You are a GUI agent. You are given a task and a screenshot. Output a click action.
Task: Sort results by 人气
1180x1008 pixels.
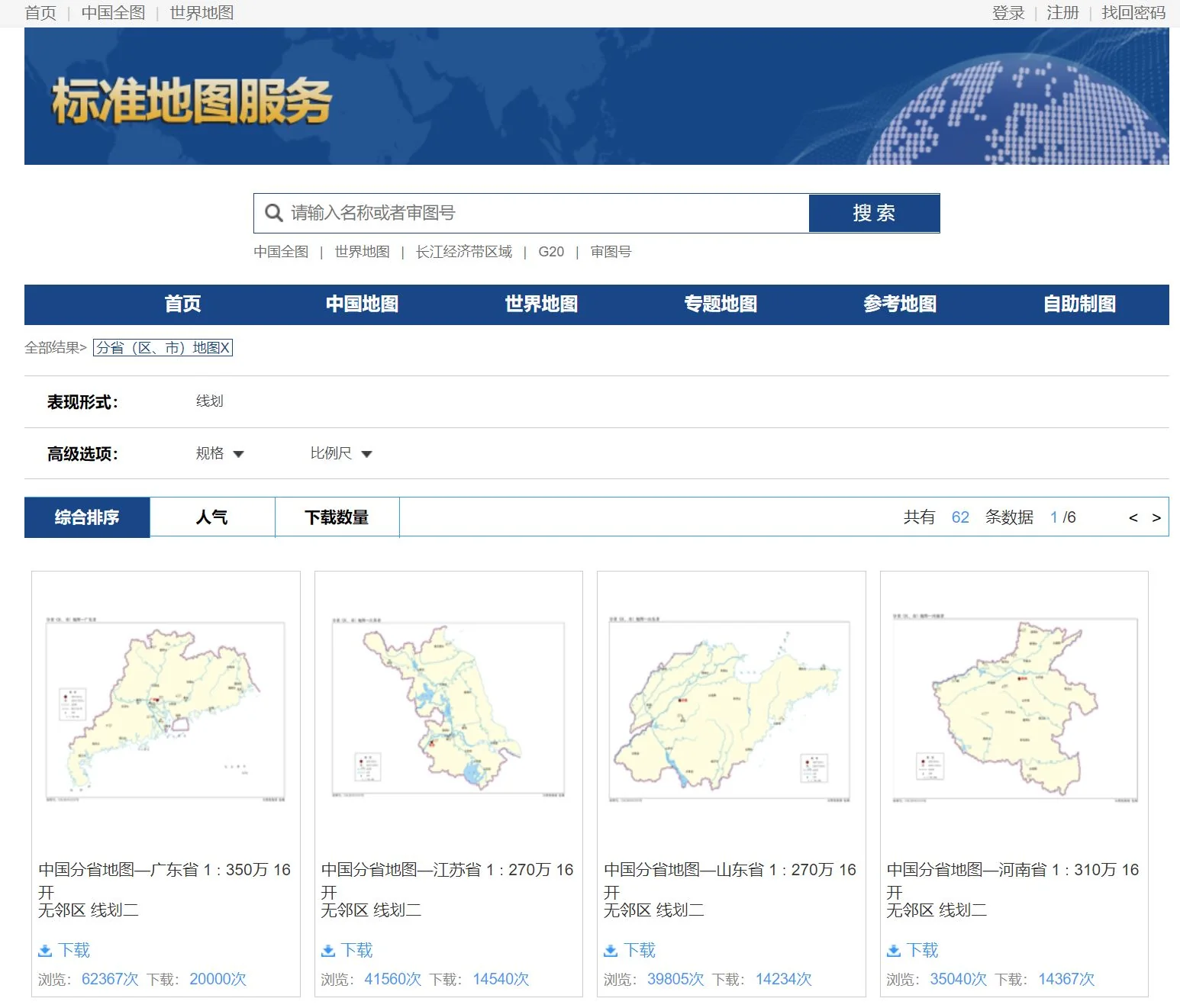tap(212, 517)
